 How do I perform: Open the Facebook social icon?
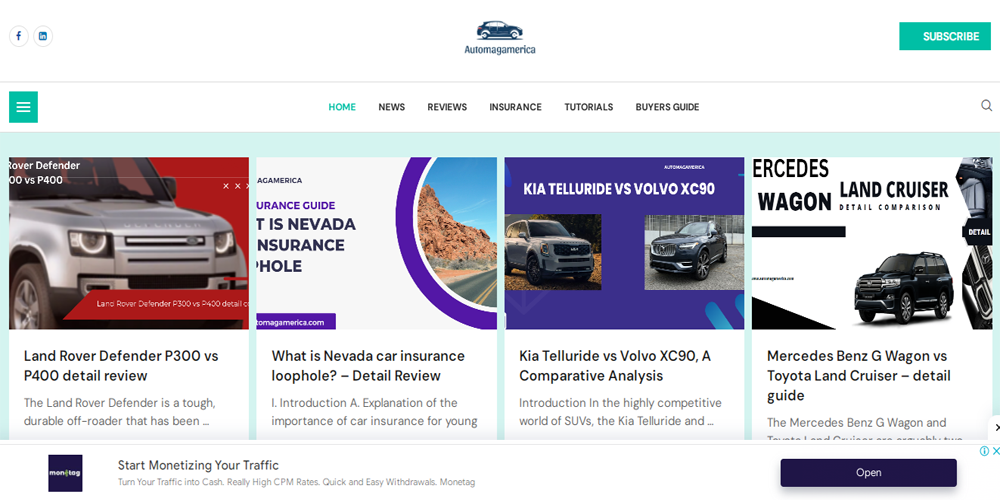[18, 36]
